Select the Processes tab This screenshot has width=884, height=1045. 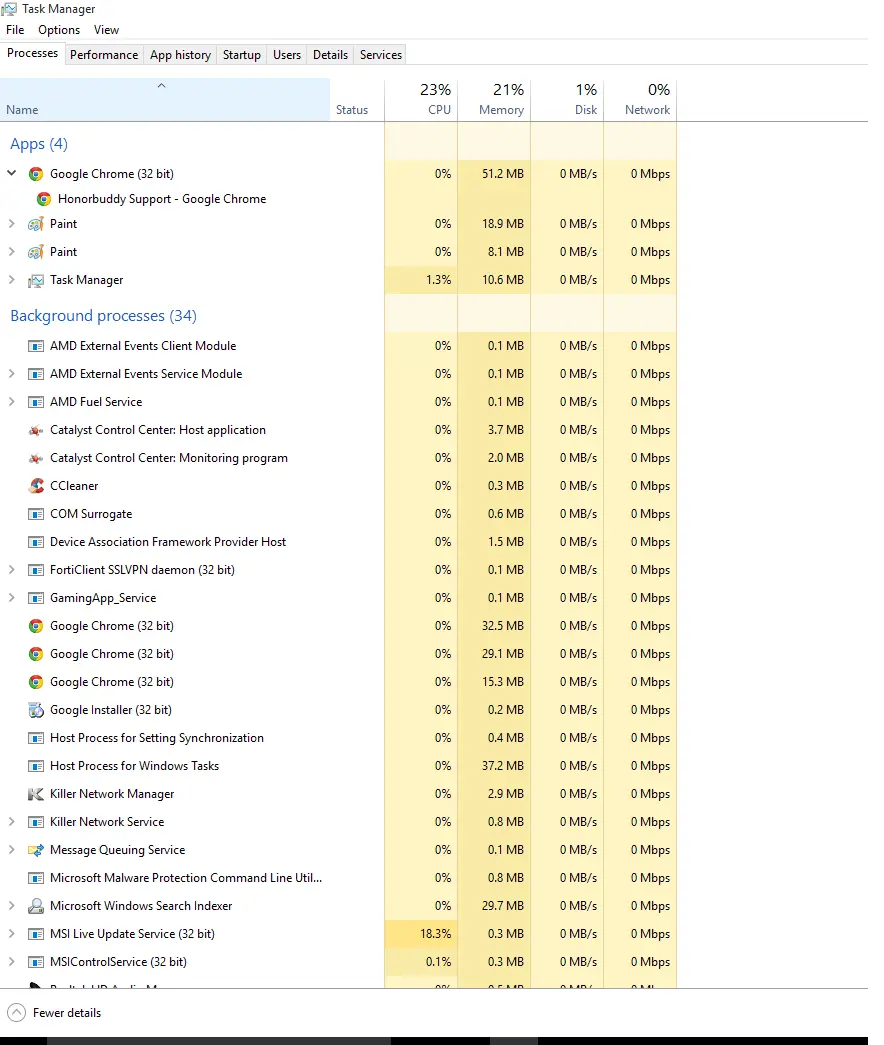point(32,53)
